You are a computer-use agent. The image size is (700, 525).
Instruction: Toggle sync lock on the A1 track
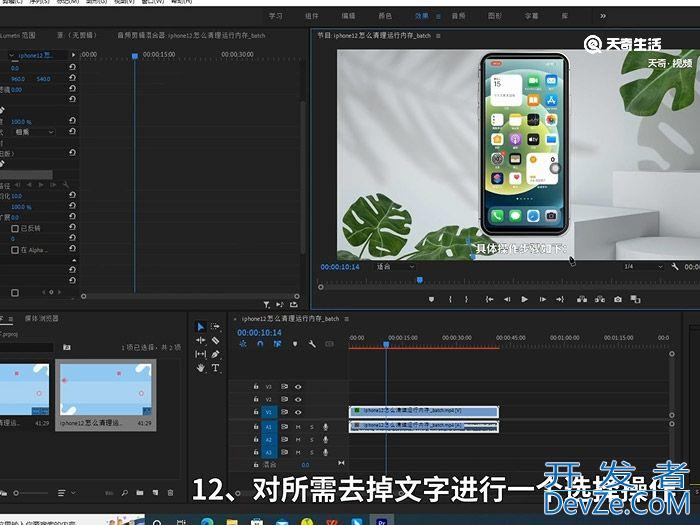point(284,427)
